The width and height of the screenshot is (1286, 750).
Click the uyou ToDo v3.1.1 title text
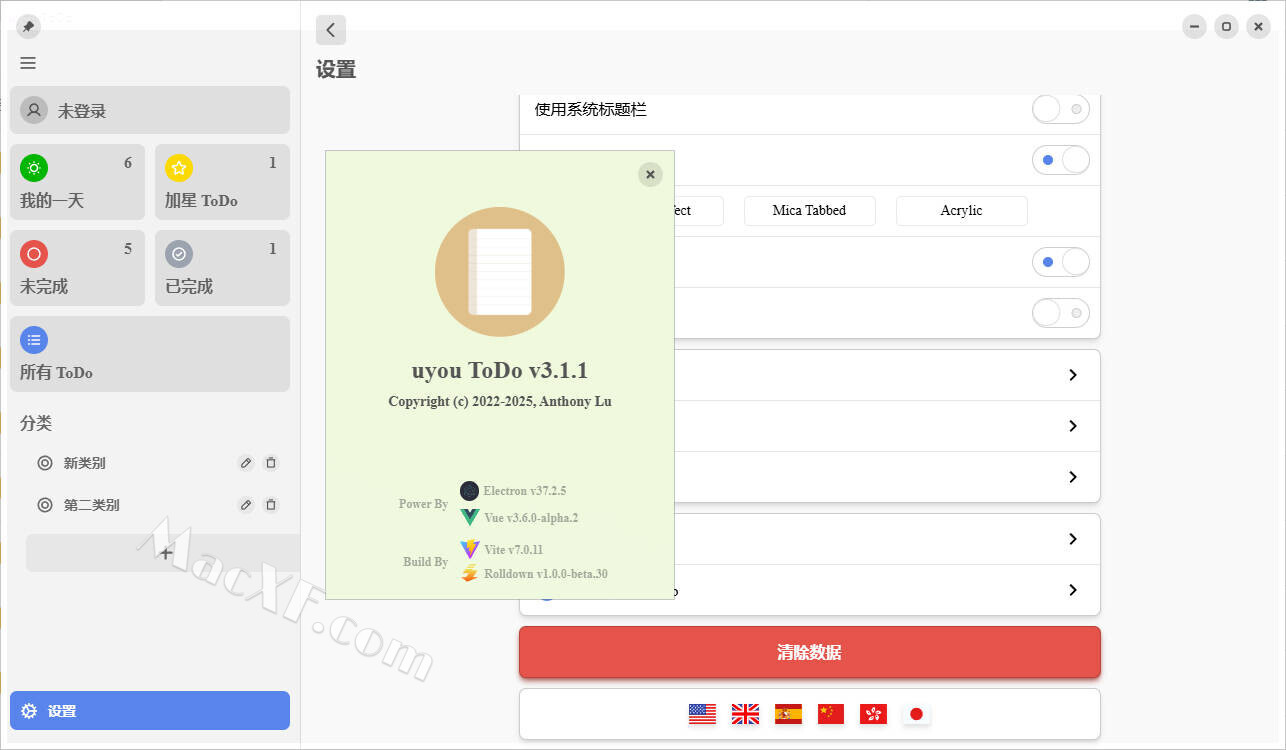point(500,370)
